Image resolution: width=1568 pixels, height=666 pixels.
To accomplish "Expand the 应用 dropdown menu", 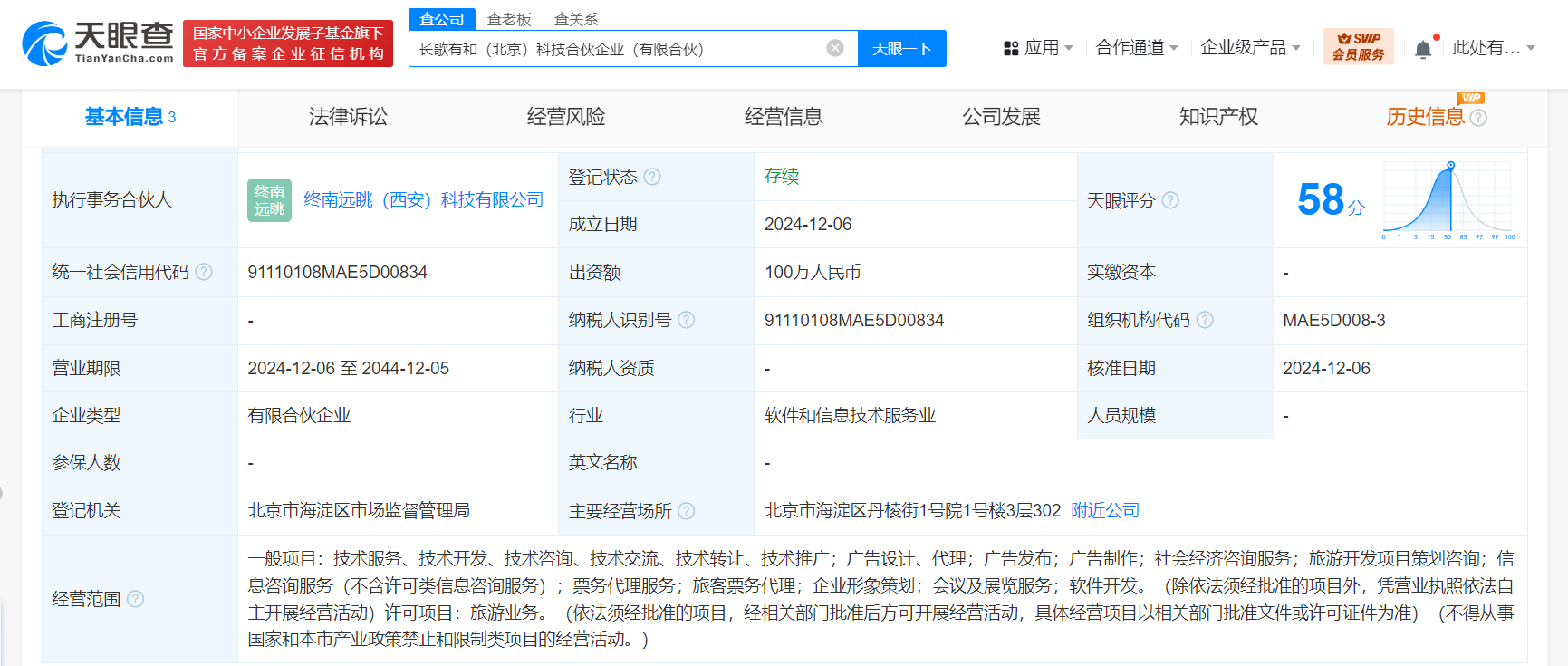I will [1038, 48].
